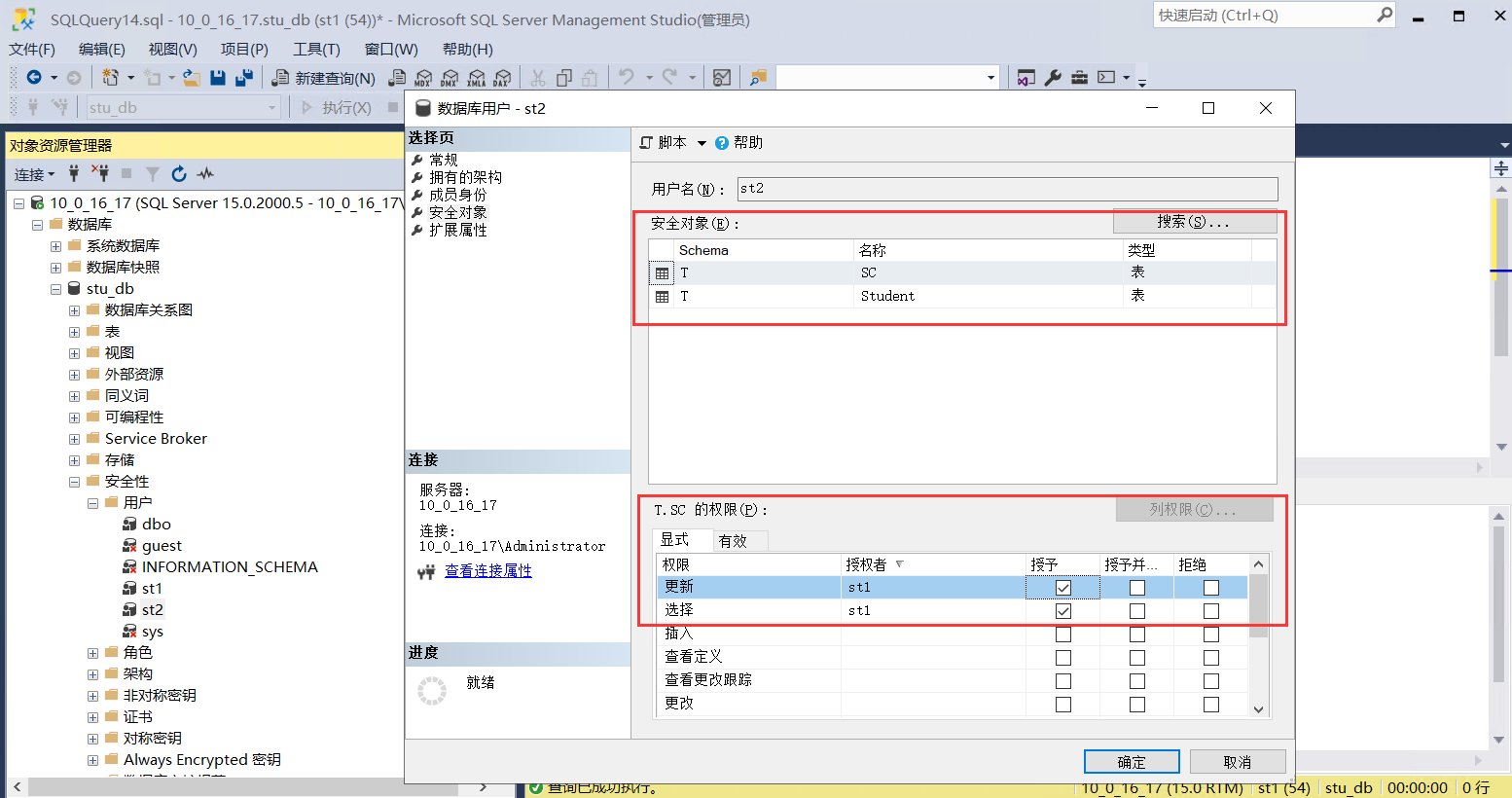The image size is (1512, 798).
Task: Click the connect plug icon in Object Explorer
Action: (x=74, y=173)
